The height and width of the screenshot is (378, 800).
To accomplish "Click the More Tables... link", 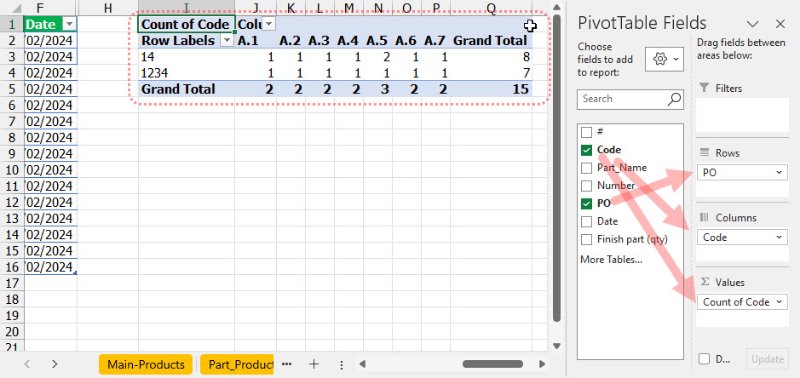I will click(x=611, y=260).
